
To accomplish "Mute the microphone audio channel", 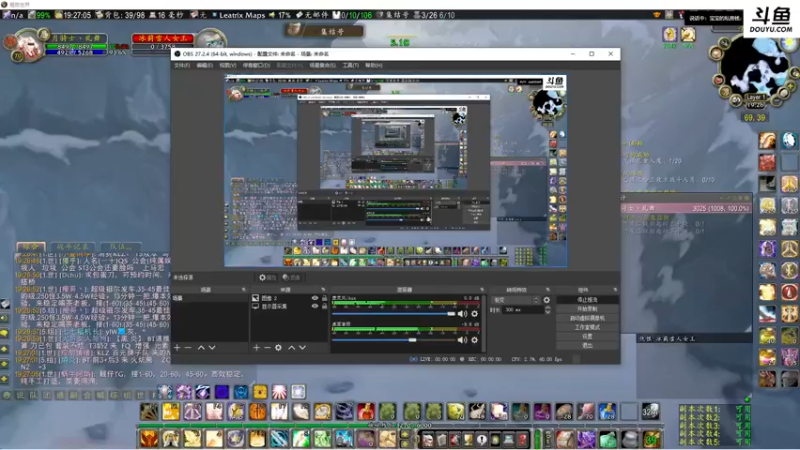I will 462,314.
